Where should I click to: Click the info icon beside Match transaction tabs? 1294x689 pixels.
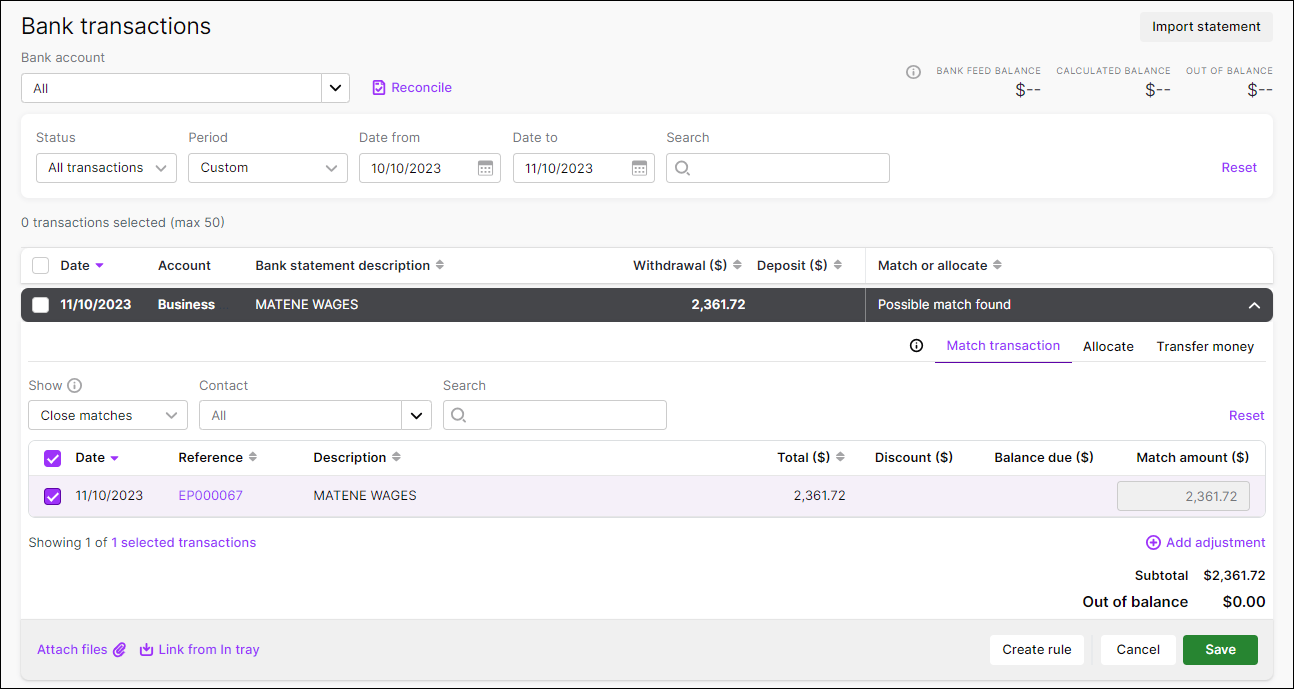(916, 345)
